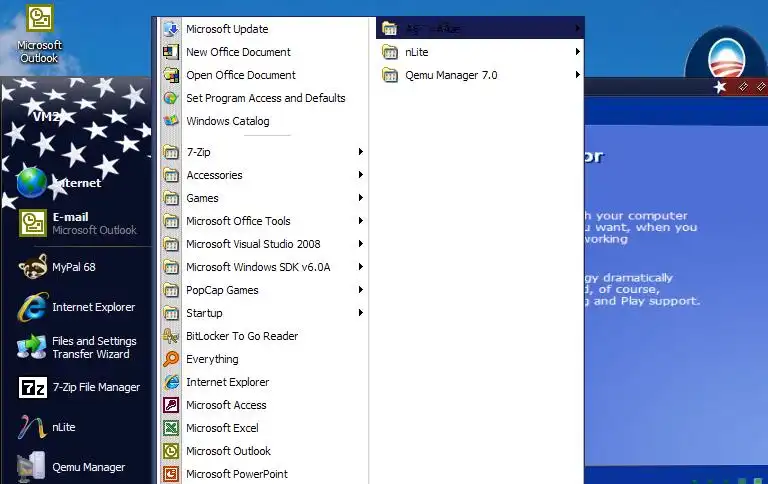Start Microsoft PowerPoint
Viewport: 768px width, 484px height.
pos(264,474)
